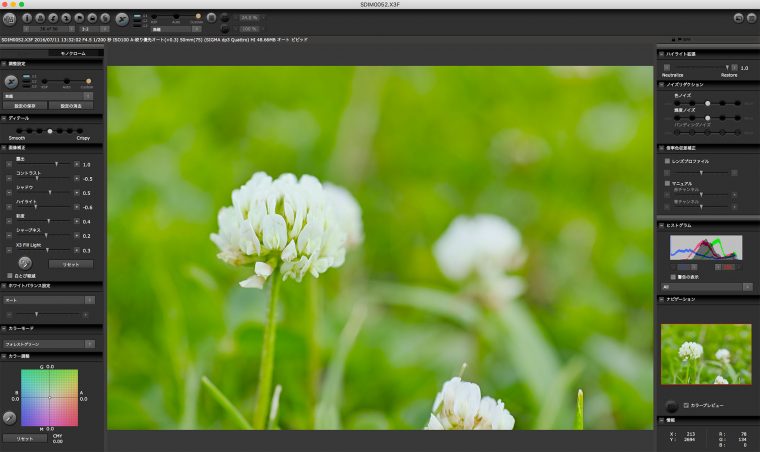
Task: Click the right icon at top-right corner
Action: [751, 18]
